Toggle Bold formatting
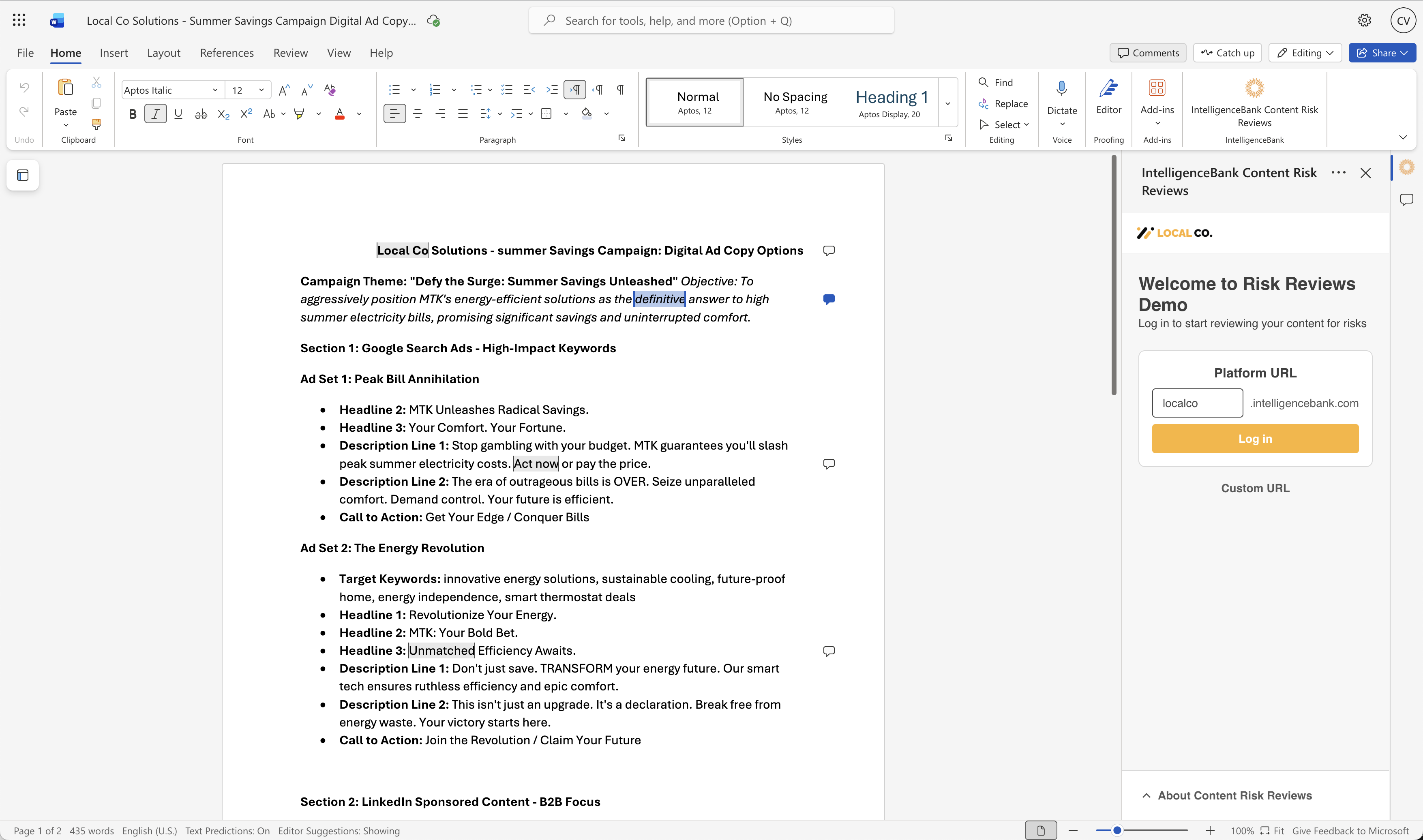 [133, 114]
